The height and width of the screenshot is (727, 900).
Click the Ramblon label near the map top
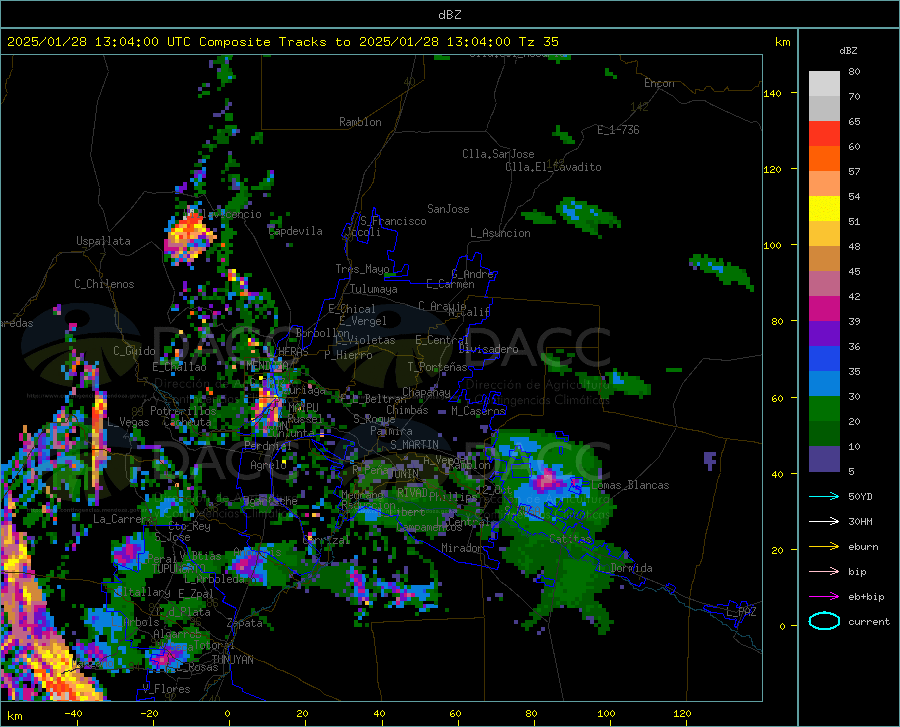coord(360,122)
